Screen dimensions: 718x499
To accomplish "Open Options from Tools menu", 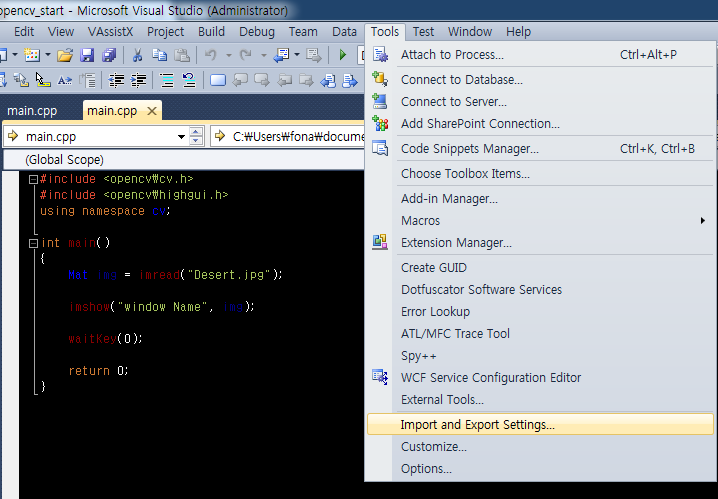I will (540, 468).
